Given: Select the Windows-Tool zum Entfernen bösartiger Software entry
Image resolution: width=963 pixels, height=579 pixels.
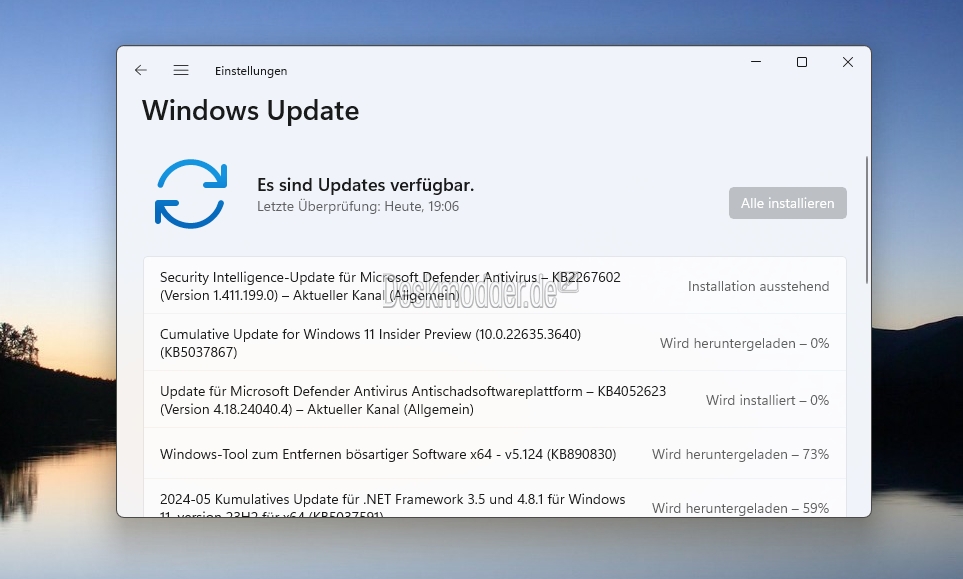Looking at the screenshot, I should pyautogui.click(x=495, y=454).
